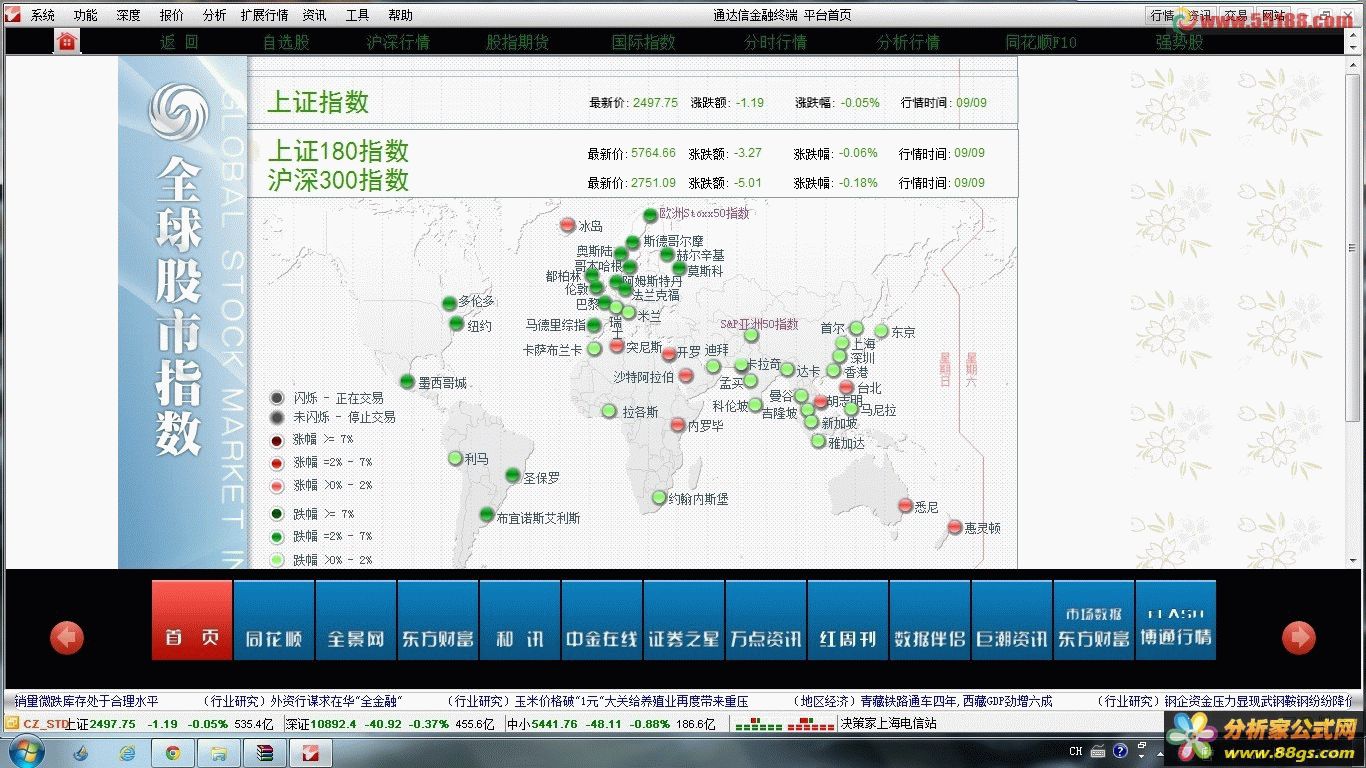
Task: Click the 返回 navigation item
Action: click(179, 42)
